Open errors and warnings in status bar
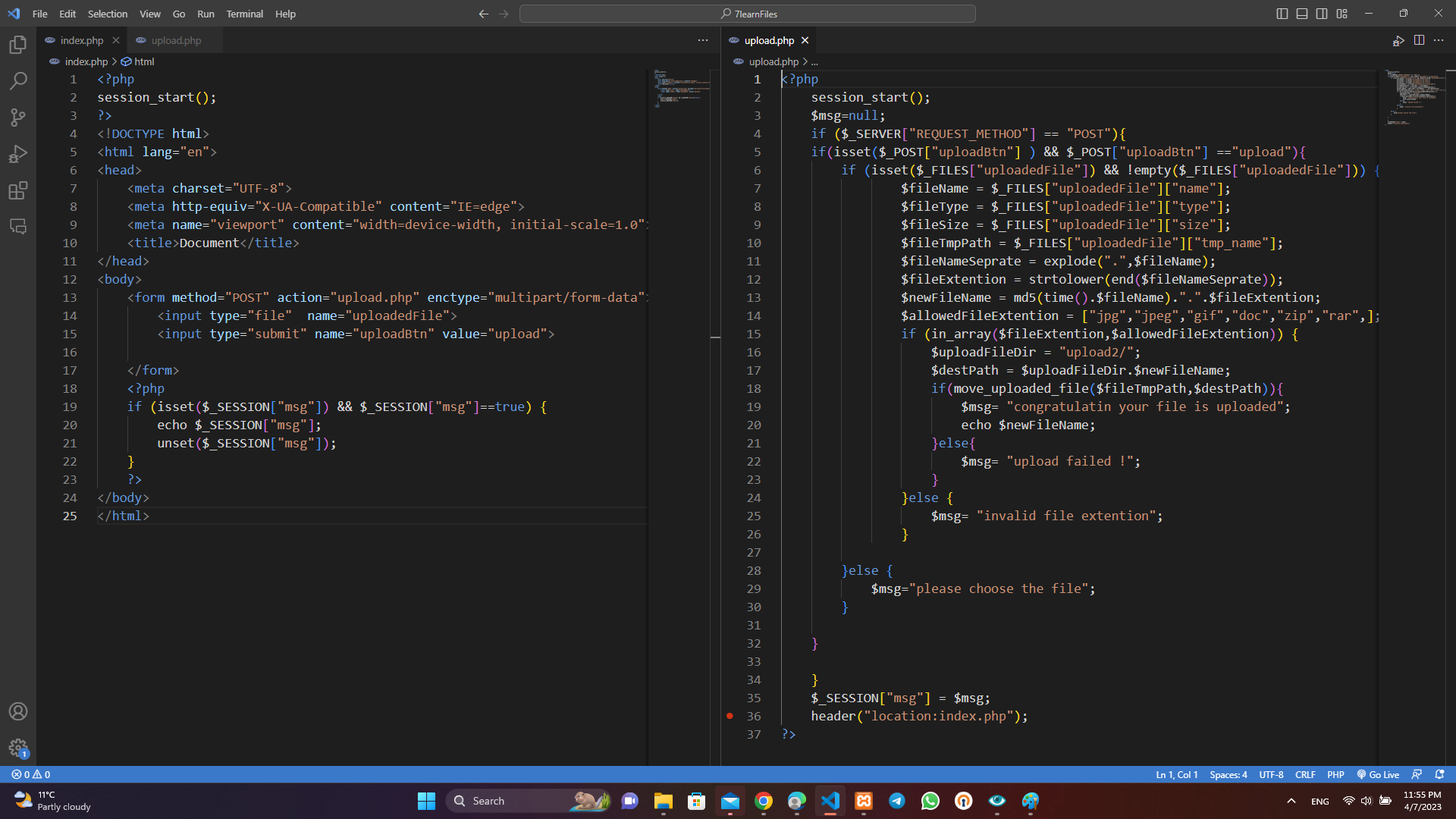Viewport: 1456px width, 819px height. [31, 774]
